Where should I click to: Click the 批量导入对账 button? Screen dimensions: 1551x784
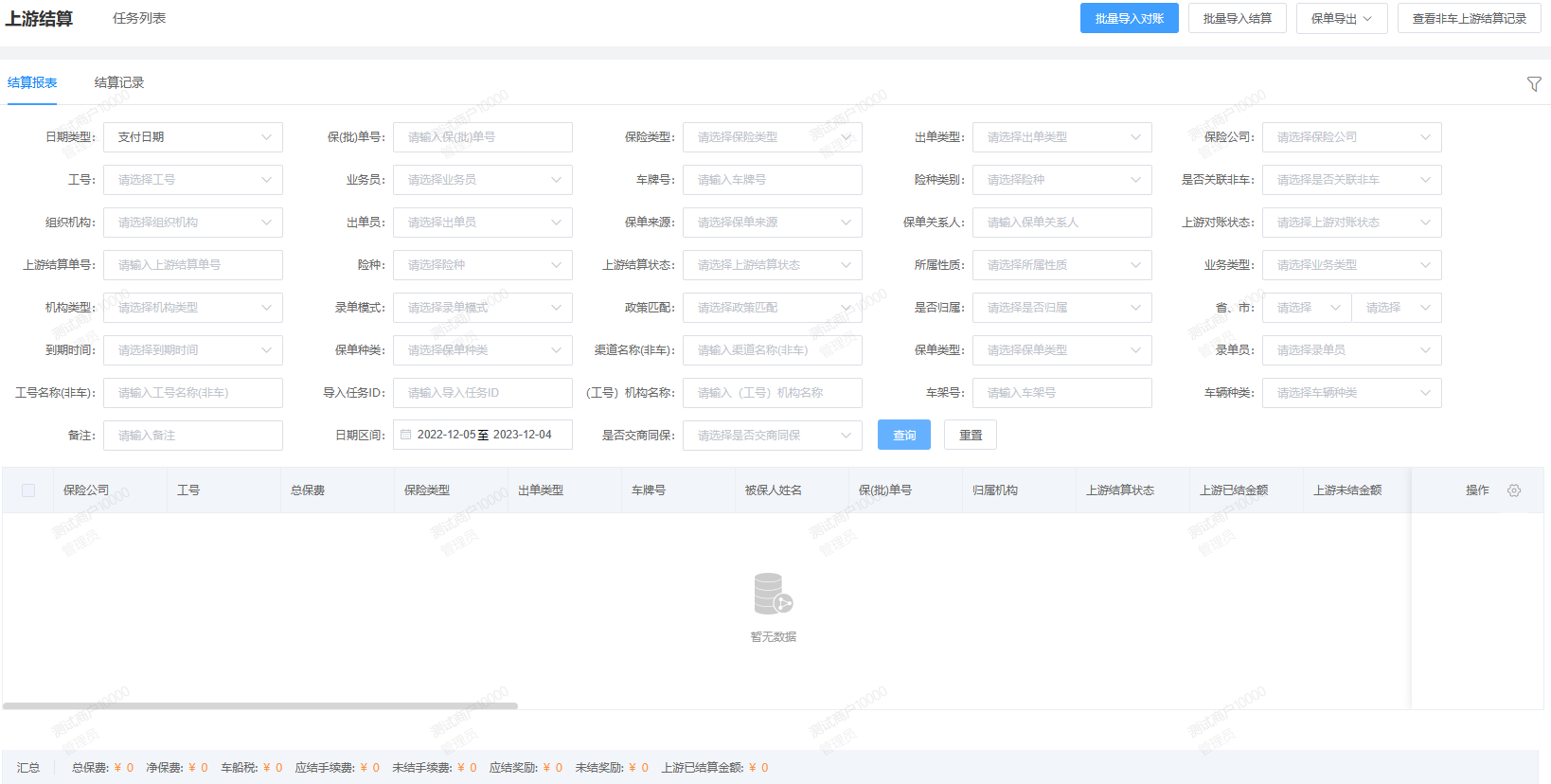(1129, 19)
